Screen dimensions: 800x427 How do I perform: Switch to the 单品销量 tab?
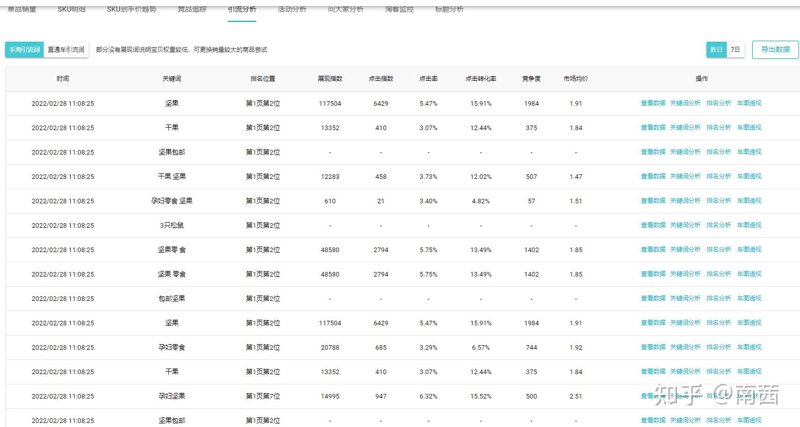click(22, 9)
